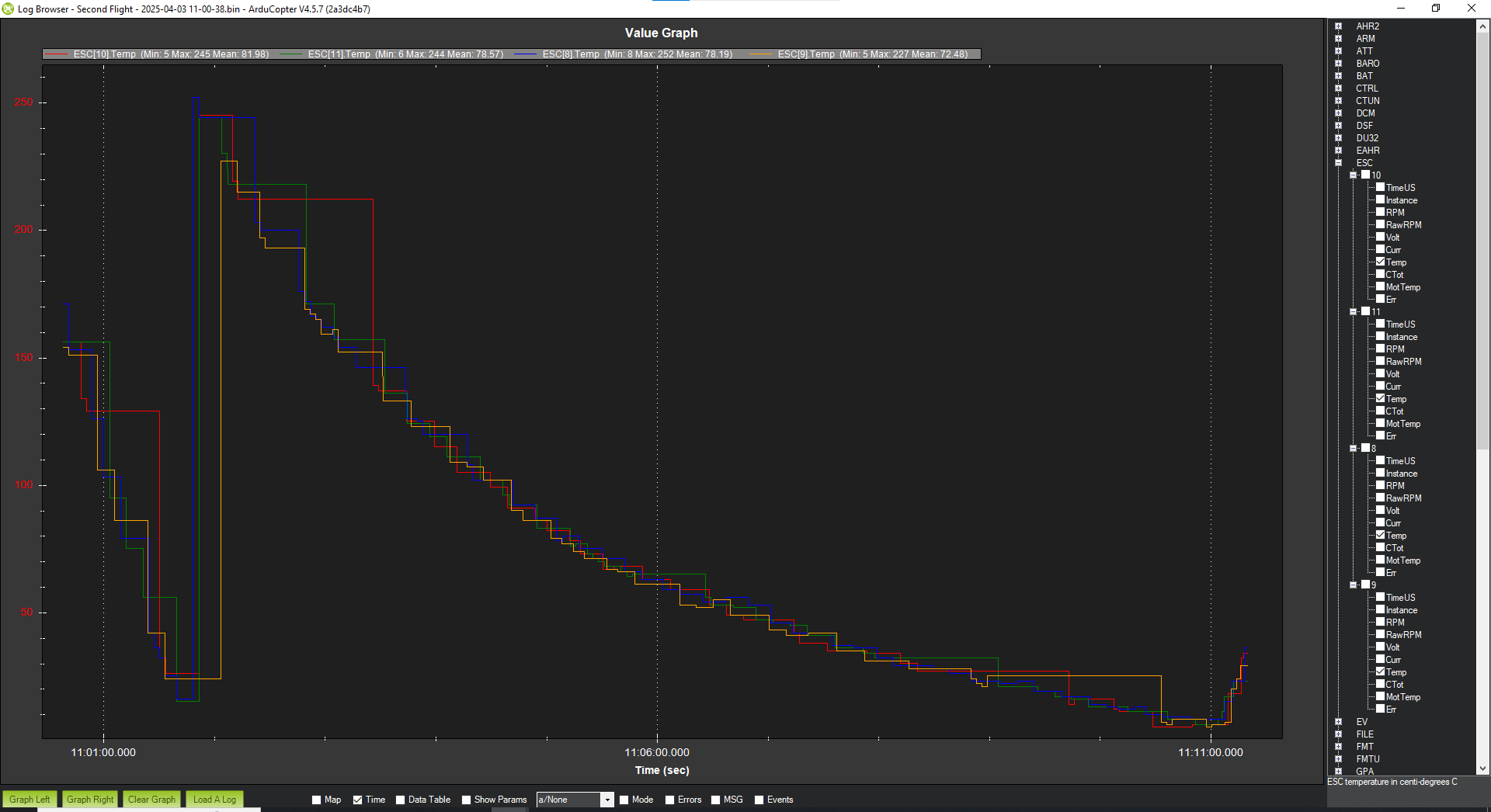Check the ESC 11 group checkbox
The width and height of the screenshot is (1491, 812).
coord(1365,311)
